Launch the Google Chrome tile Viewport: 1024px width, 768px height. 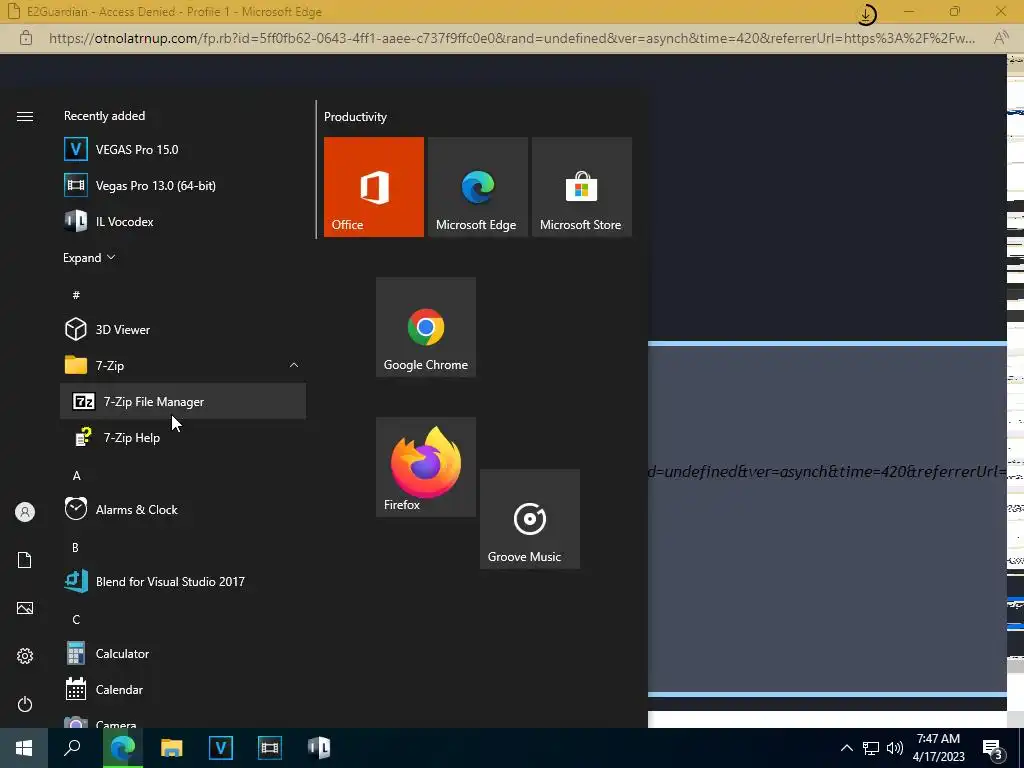click(426, 327)
